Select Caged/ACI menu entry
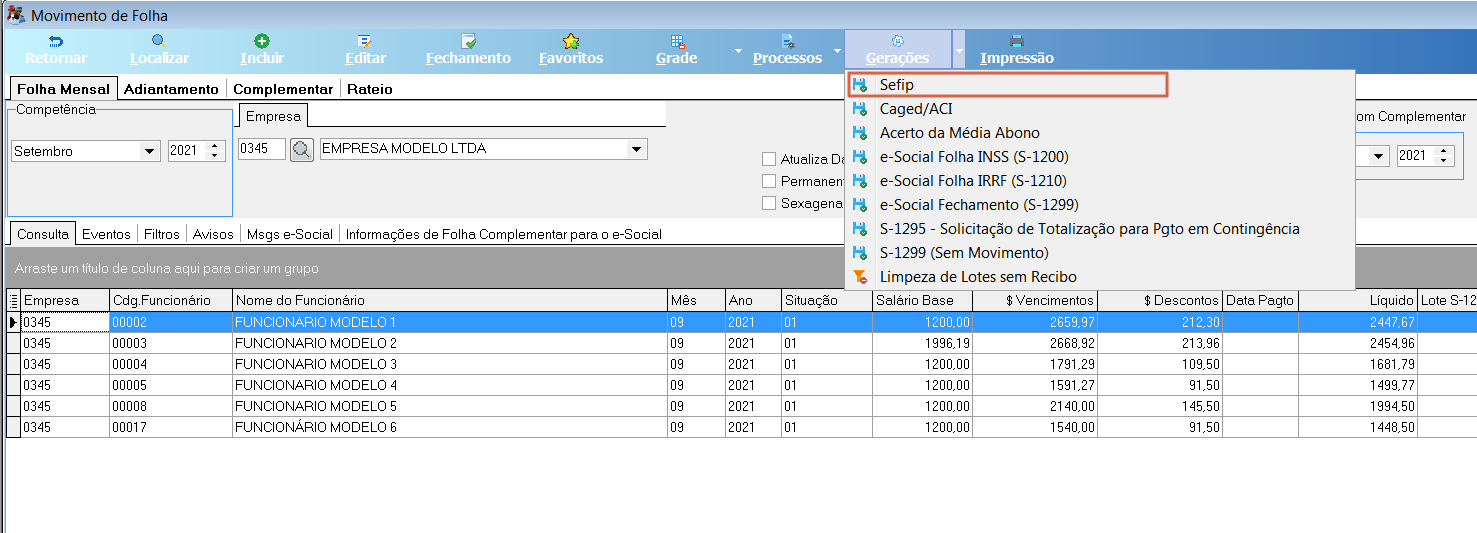The width and height of the screenshot is (1477, 533). (1099, 108)
